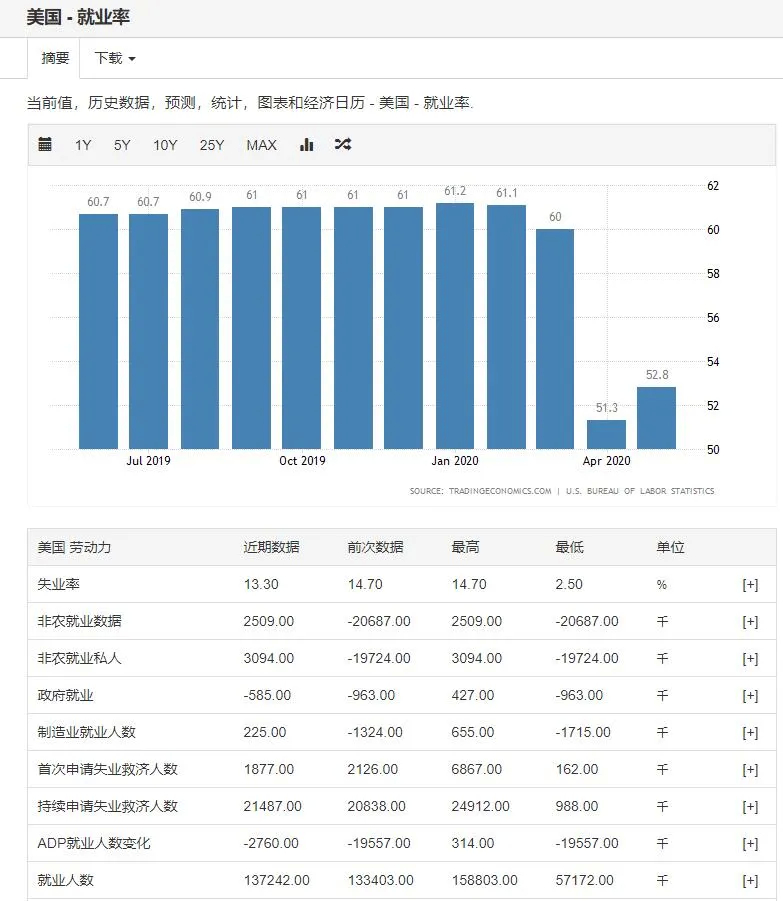Click the 21487.00 continuing claims value

point(272,806)
